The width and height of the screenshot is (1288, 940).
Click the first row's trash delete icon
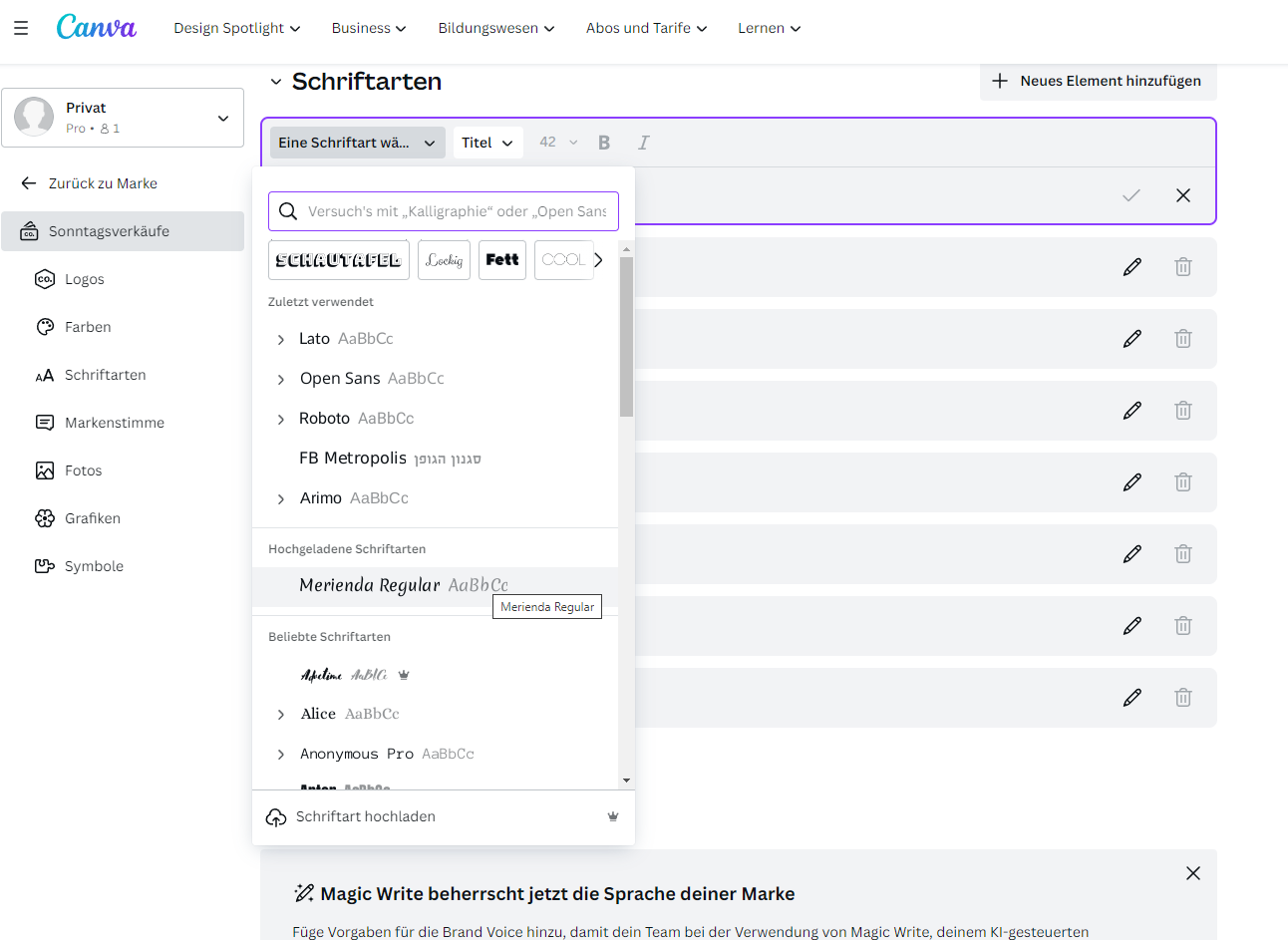(1183, 267)
